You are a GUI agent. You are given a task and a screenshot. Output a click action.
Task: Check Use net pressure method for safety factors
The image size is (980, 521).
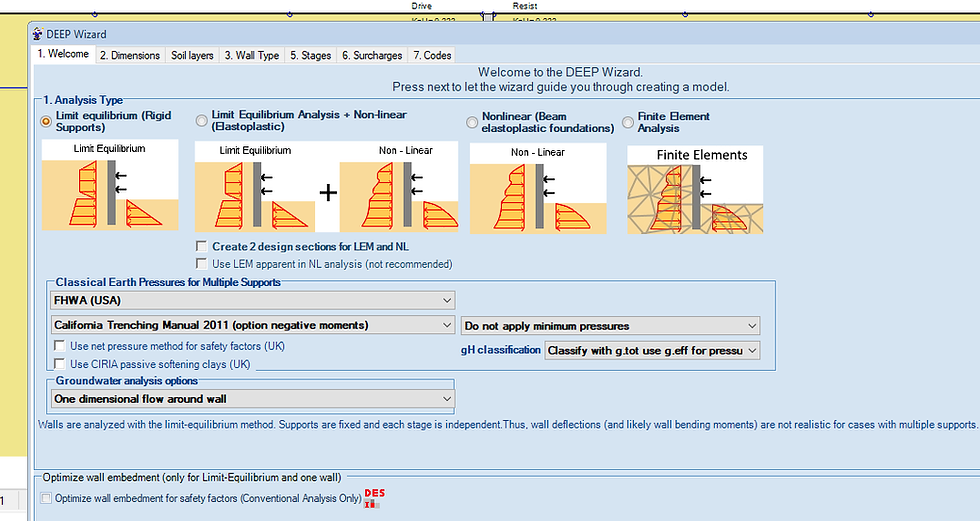click(x=59, y=345)
